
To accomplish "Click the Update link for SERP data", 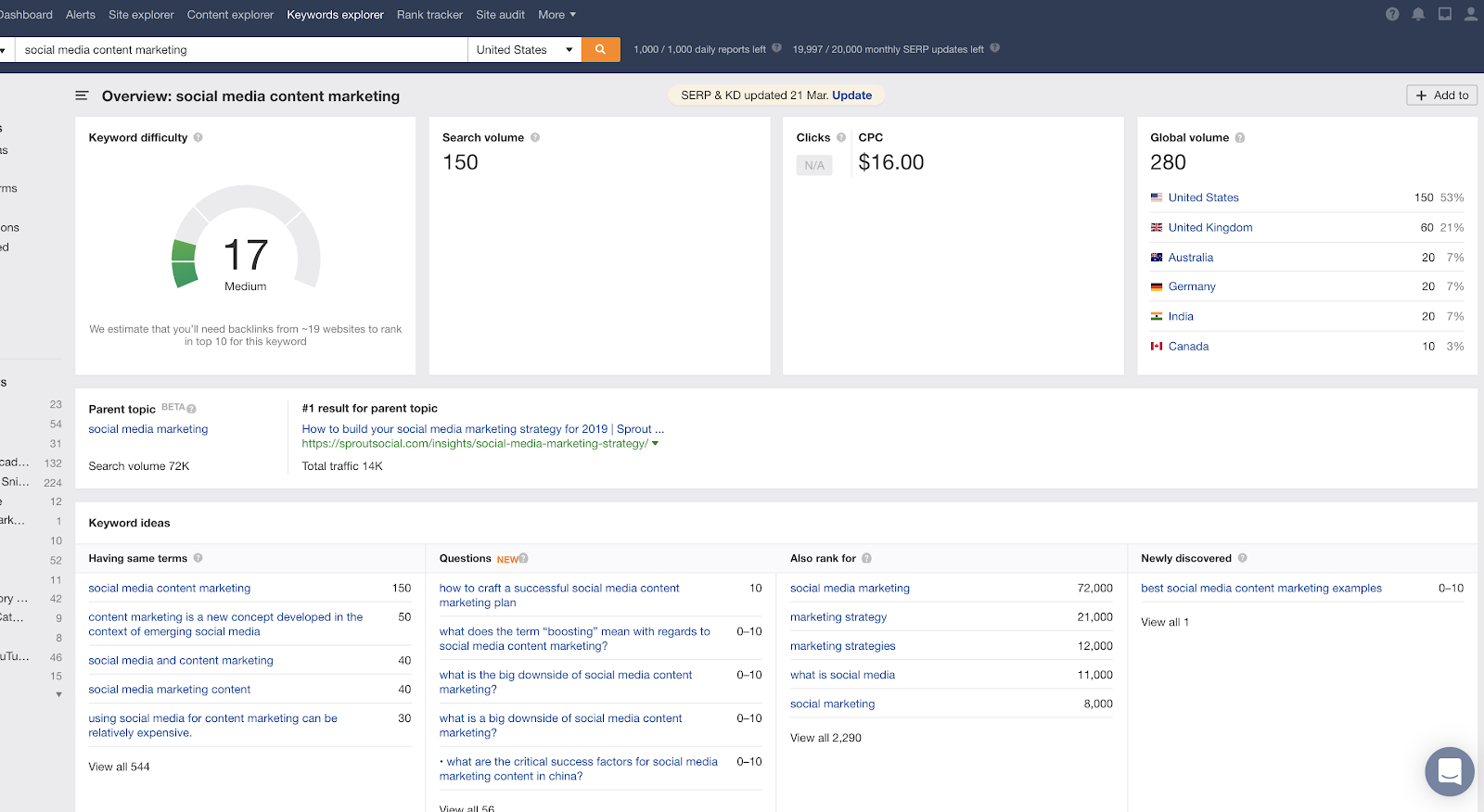I will coord(851,95).
